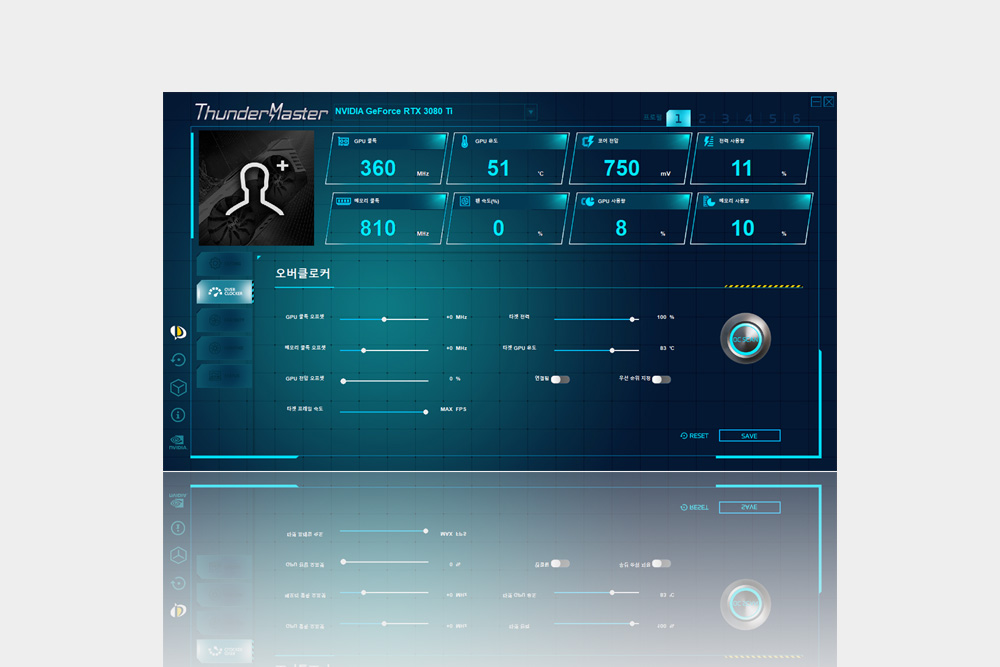Click the GPU voltage offset 0 % value
Image resolution: width=1000 pixels, height=667 pixels.
[x=455, y=379]
